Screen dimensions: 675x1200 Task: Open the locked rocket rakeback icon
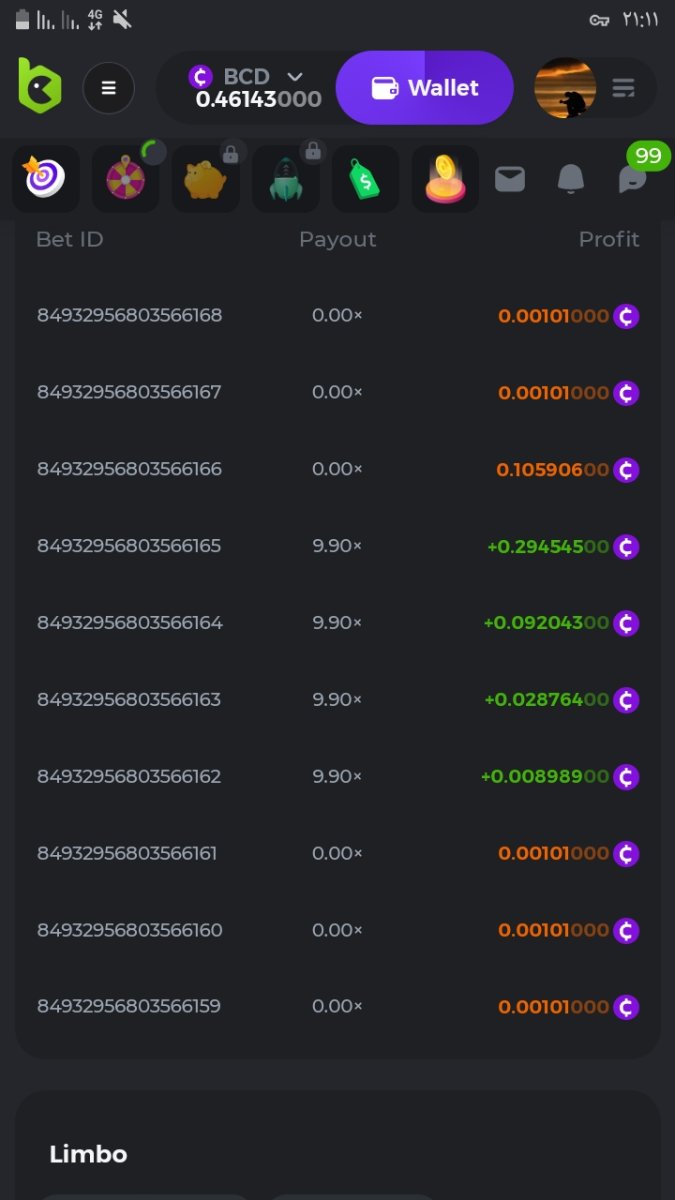[285, 180]
